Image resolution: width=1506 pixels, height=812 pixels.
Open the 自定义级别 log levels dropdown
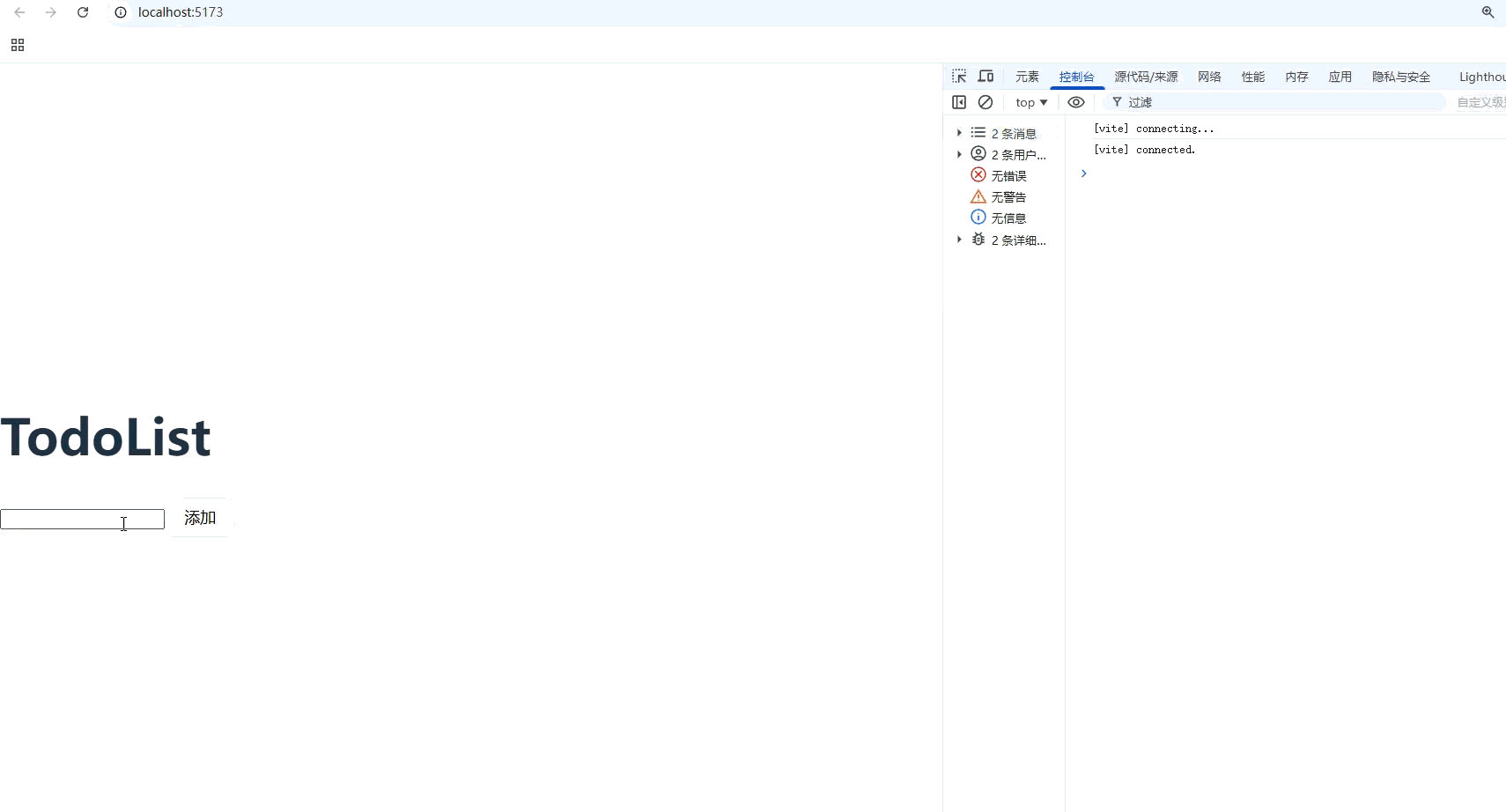1481,102
